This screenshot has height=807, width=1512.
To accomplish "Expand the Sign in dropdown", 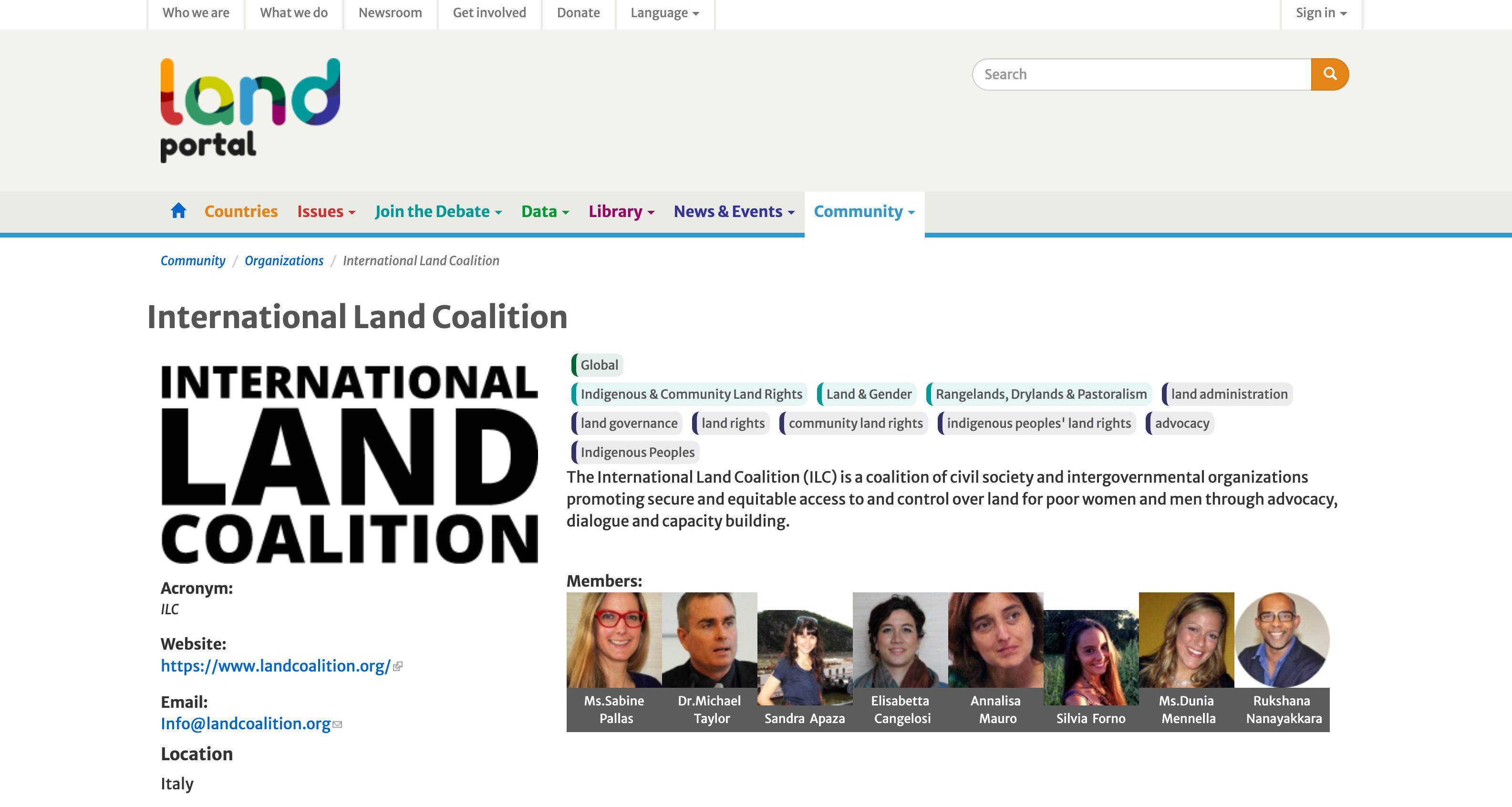I will [x=1321, y=13].
